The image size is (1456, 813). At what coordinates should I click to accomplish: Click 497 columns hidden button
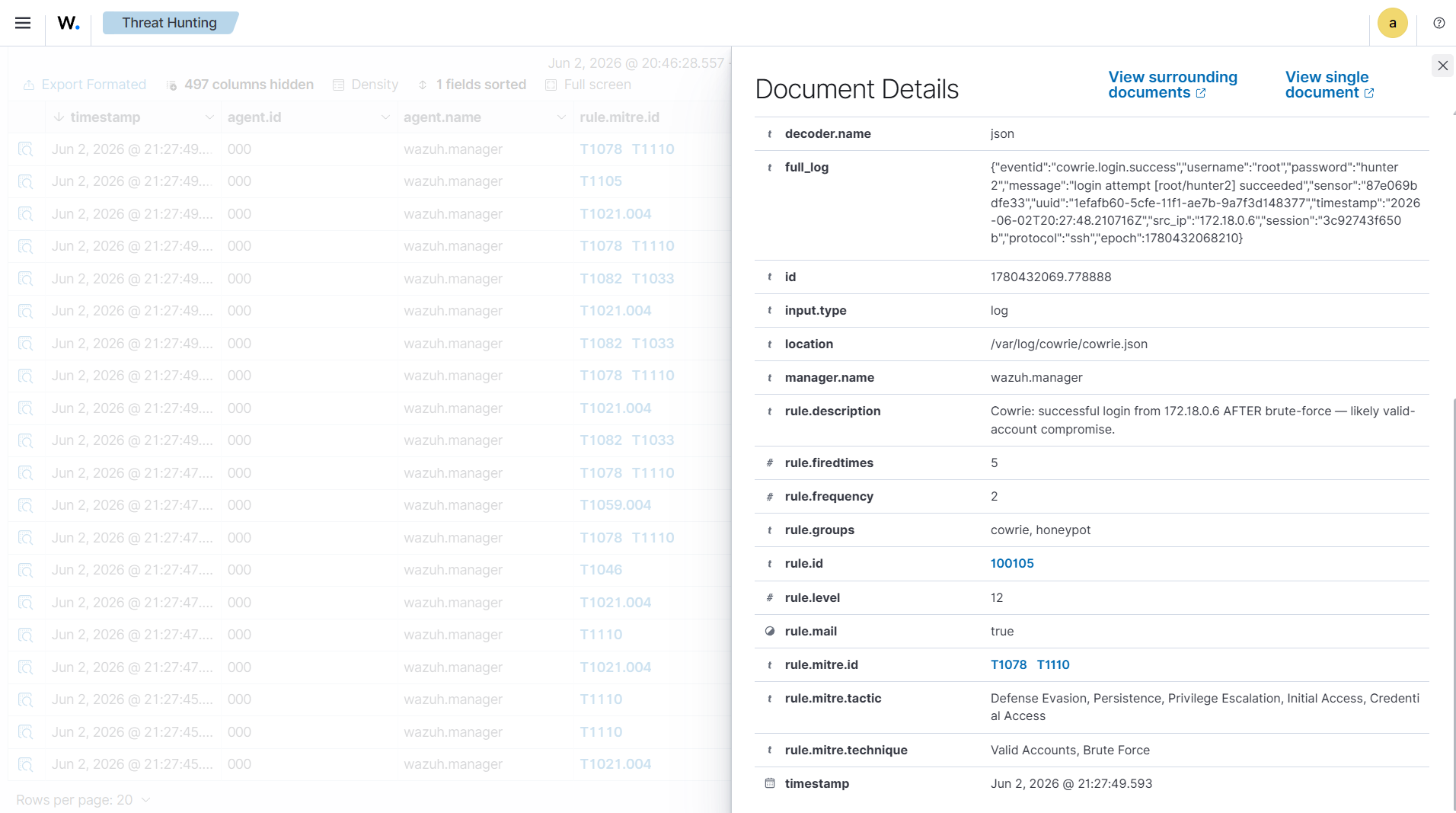click(x=240, y=85)
